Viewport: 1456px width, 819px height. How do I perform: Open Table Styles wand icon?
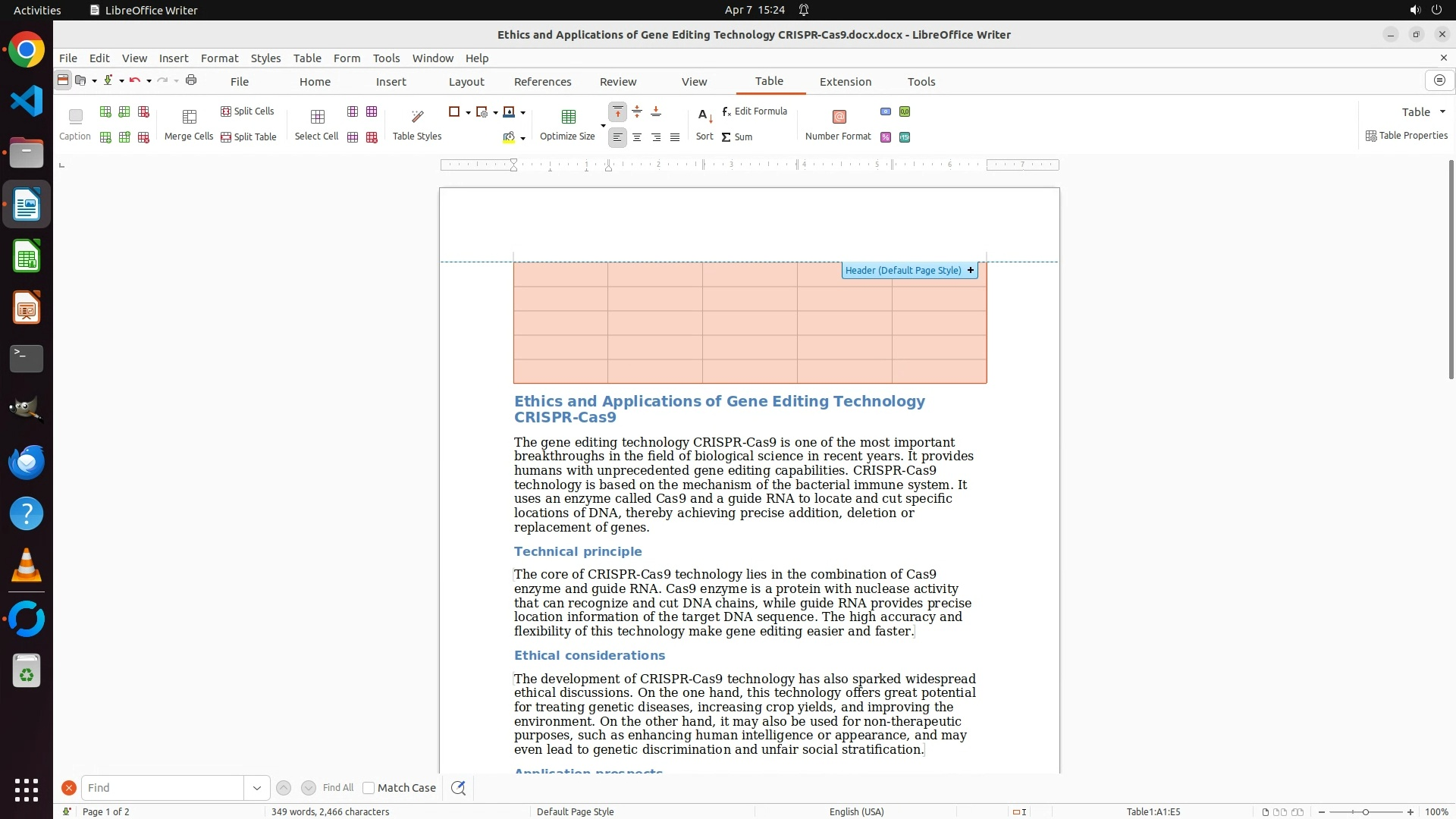(x=417, y=117)
